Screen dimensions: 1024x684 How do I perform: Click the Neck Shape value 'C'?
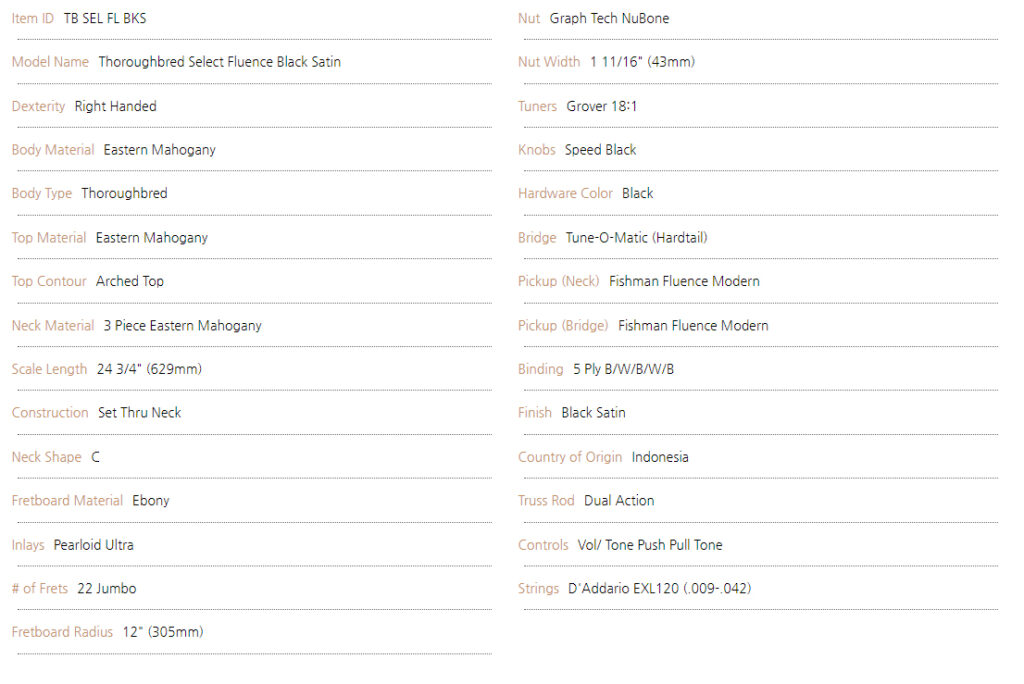tap(95, 457)
